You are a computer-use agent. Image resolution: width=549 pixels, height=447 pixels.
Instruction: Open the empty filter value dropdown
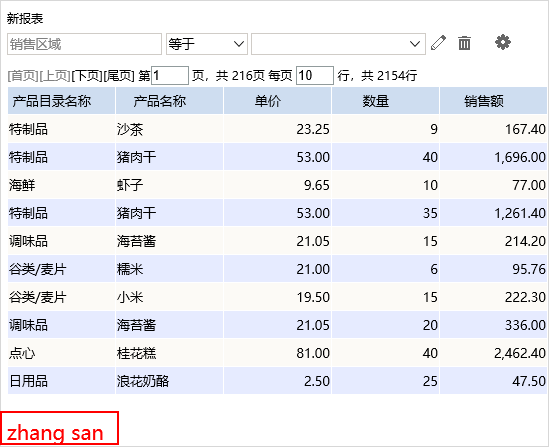338,44
